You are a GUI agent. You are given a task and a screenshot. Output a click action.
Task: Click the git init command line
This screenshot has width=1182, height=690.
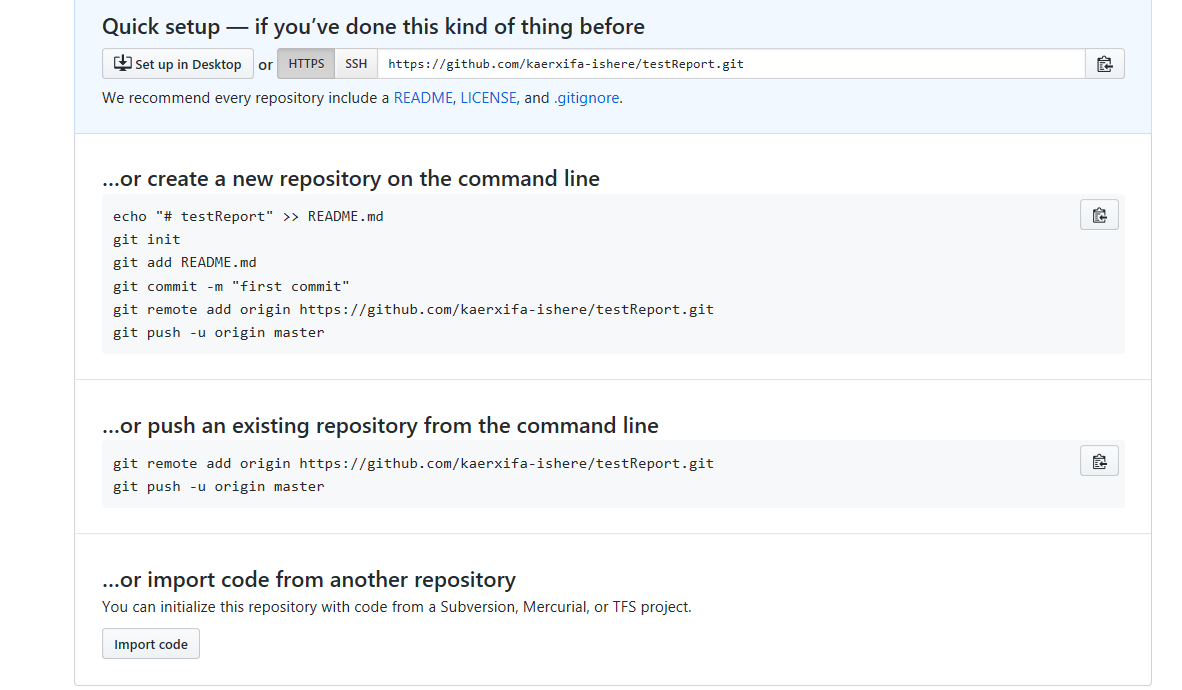point(146,240)
